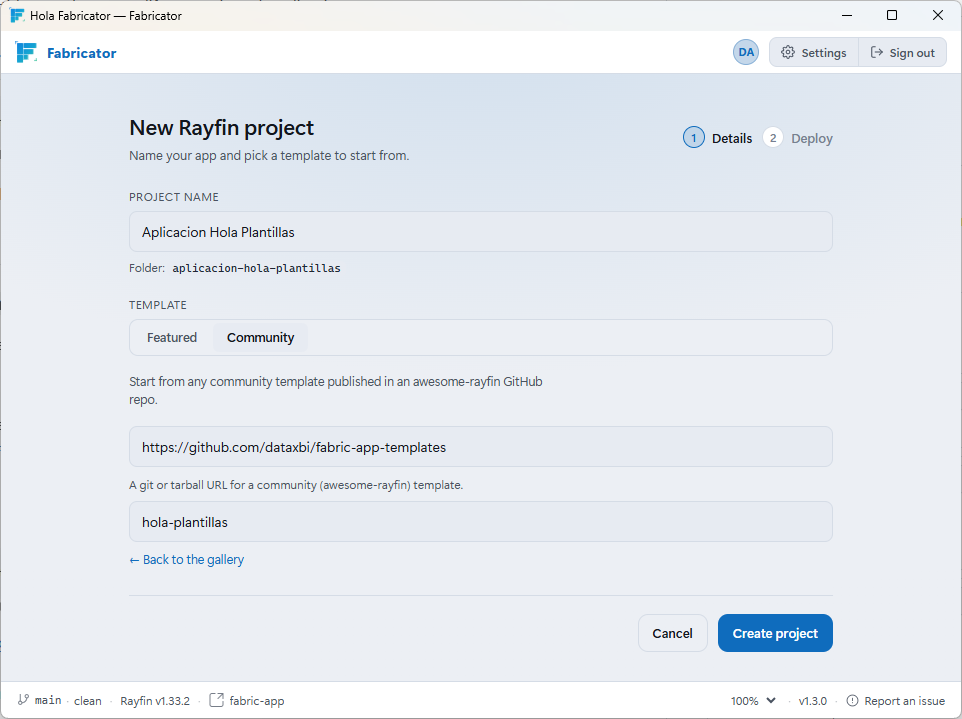The image size is (962, 719).
Task: Click the Fabricator logo icon in header
Action: [x=26, y=53]
